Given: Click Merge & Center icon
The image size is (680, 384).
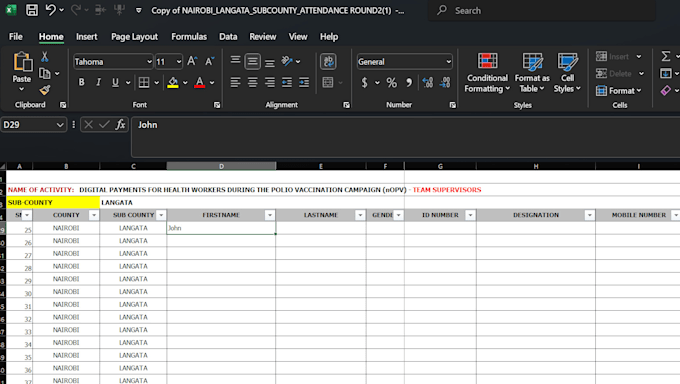Looking at the screenshot, I should [x=328, y=82].
